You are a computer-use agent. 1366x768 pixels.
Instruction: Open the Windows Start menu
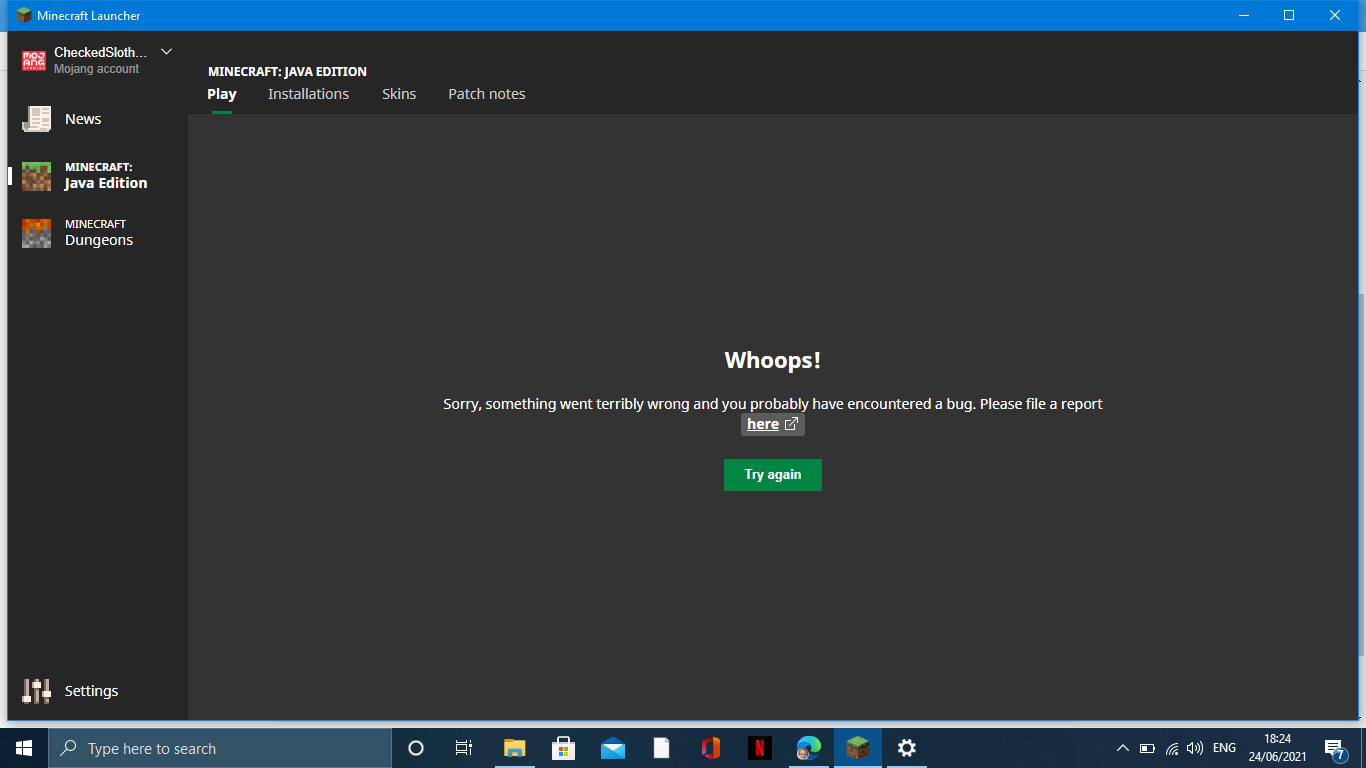24,748
